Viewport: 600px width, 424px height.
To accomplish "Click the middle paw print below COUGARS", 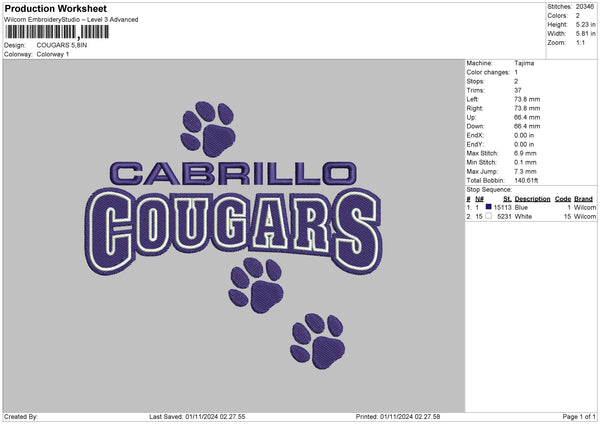I will click(x=256, y=285).
